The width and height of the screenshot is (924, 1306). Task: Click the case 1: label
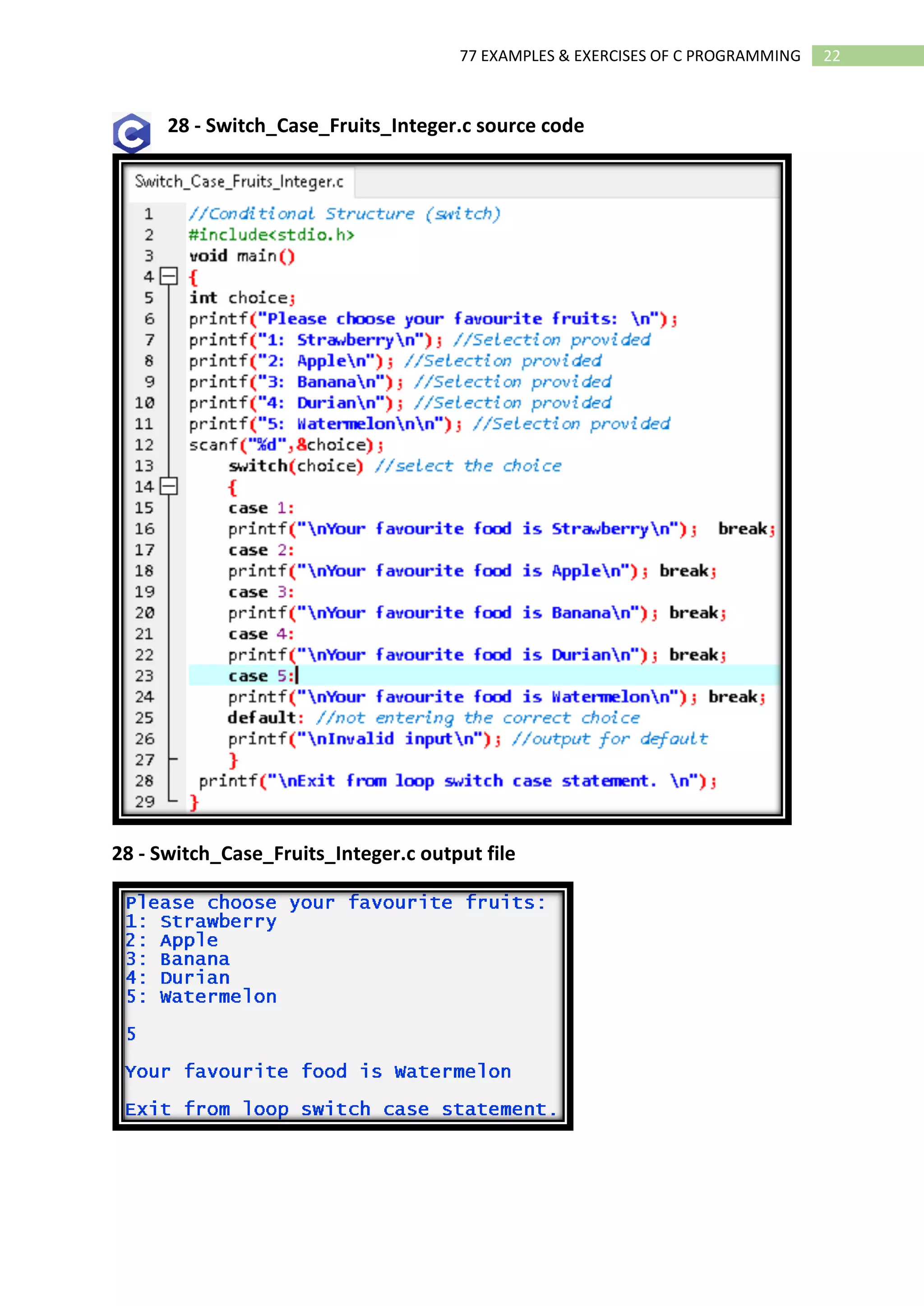tap(261, 508)
